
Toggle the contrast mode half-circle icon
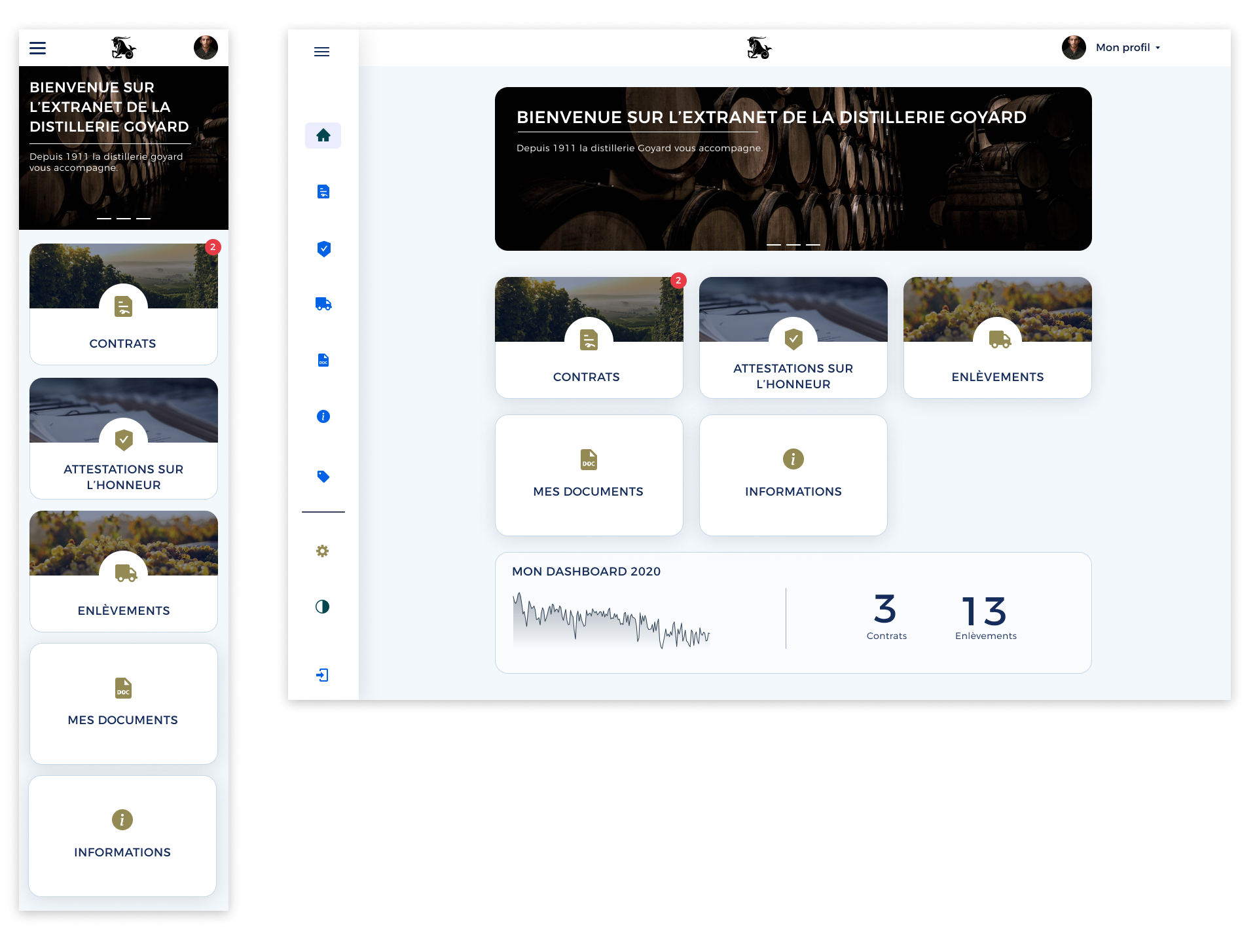pos(322,607)
